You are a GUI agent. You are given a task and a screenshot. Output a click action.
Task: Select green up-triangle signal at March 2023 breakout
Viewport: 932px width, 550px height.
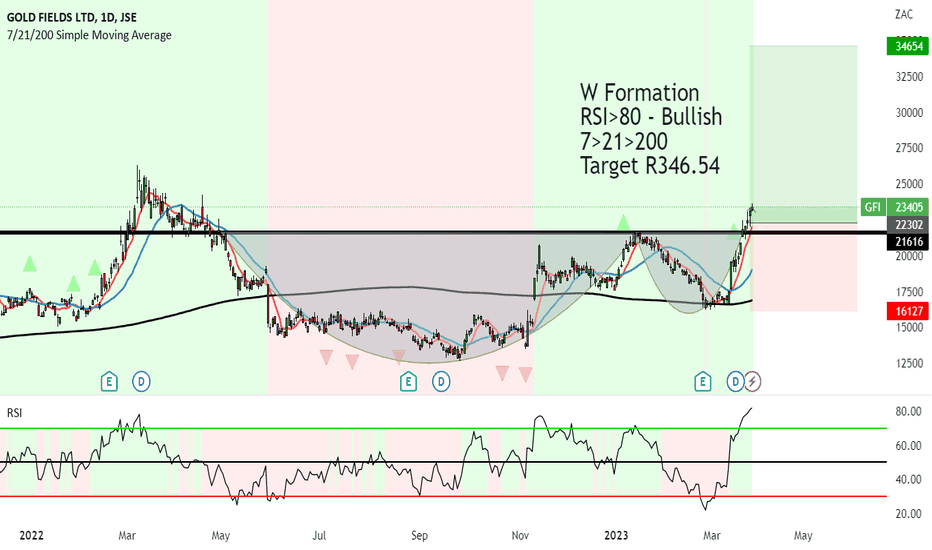click(733, 231)
